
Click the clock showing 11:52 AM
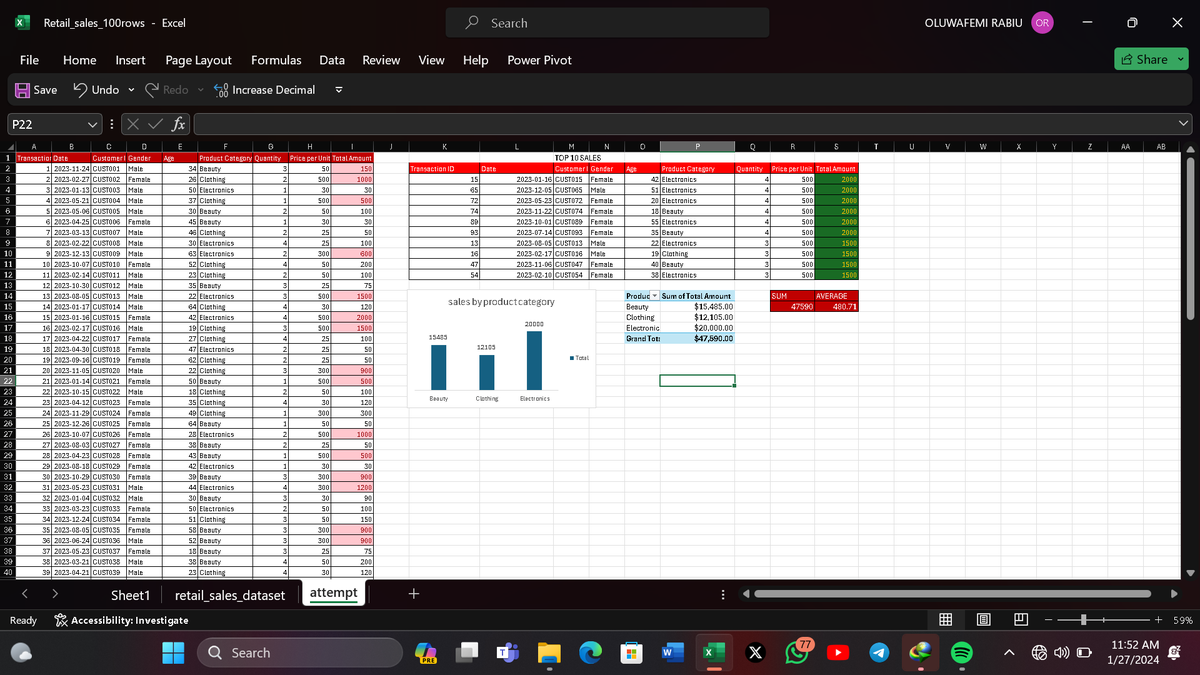click(x=1135, y=645)
